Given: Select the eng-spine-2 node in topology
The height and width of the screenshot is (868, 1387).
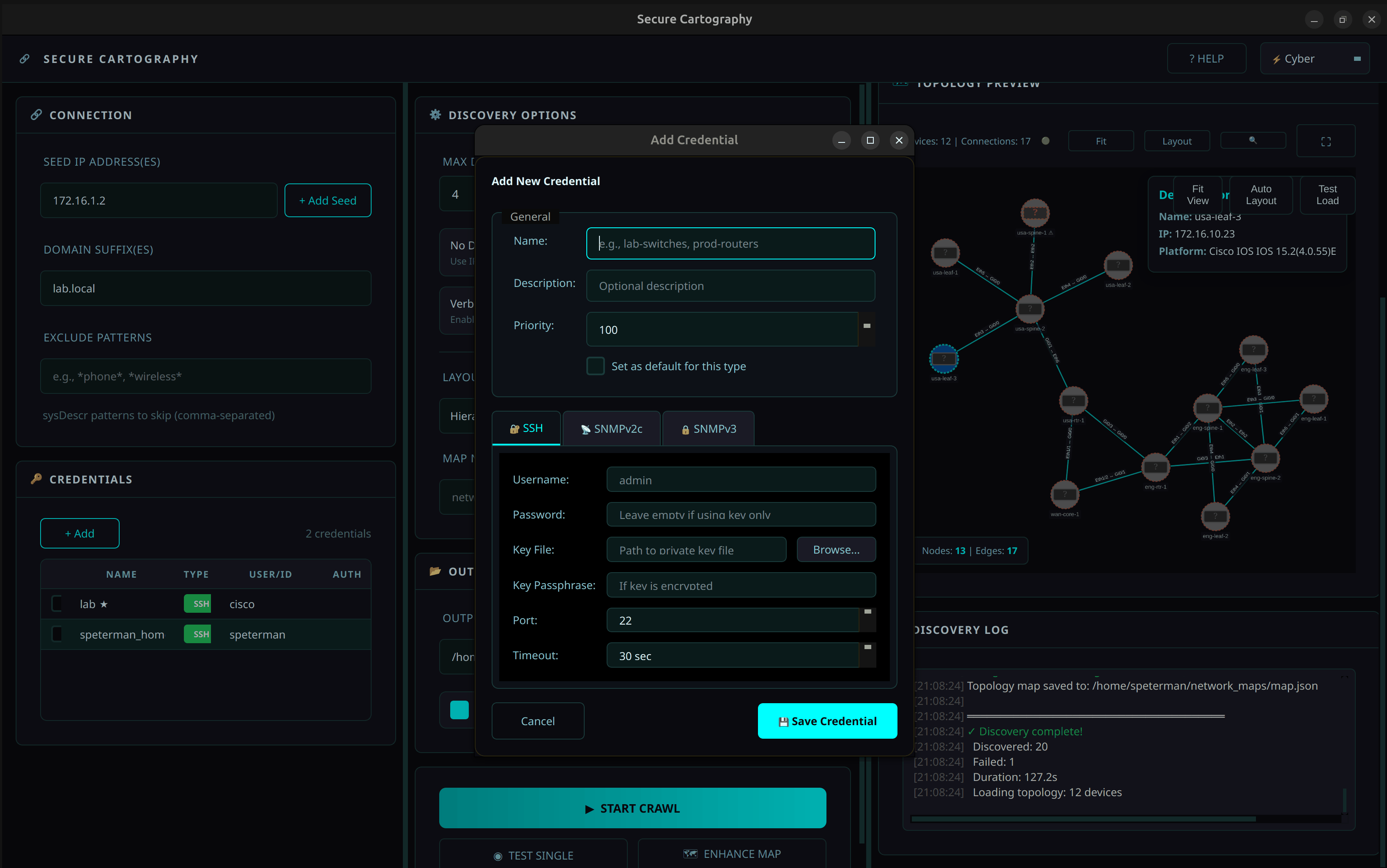Looking at the screenshot, I should (x=1265, y=458).
